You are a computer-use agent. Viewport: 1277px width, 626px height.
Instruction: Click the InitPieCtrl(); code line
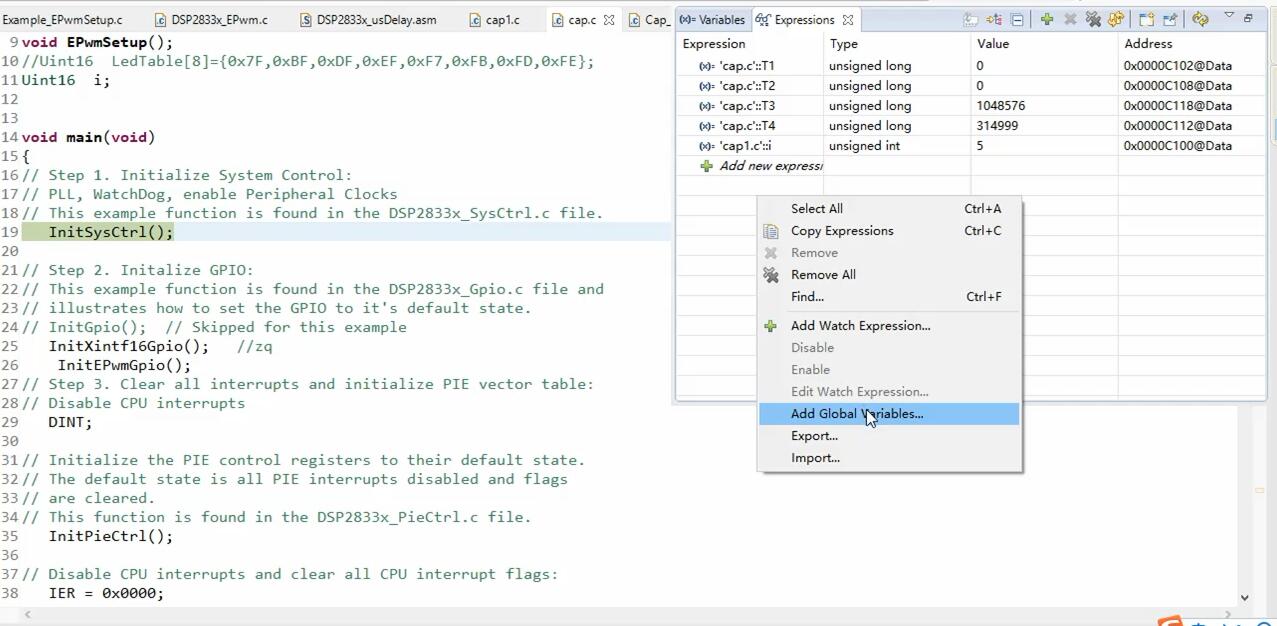[x=111, y=536]
